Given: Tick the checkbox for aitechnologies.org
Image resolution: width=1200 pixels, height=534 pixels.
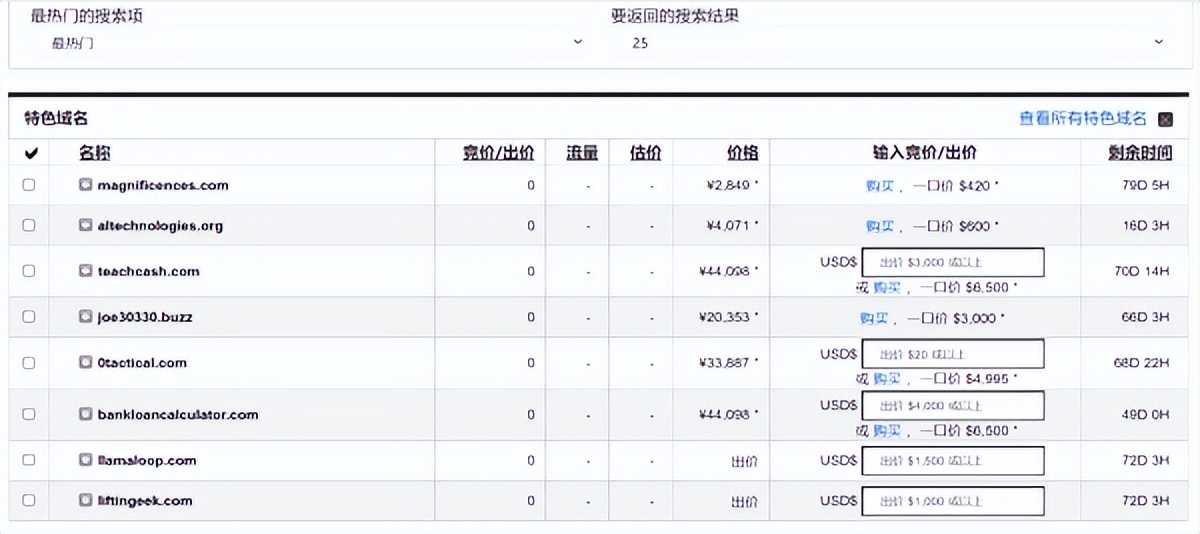Looking at the screenshot, I should tap(29, 225).
